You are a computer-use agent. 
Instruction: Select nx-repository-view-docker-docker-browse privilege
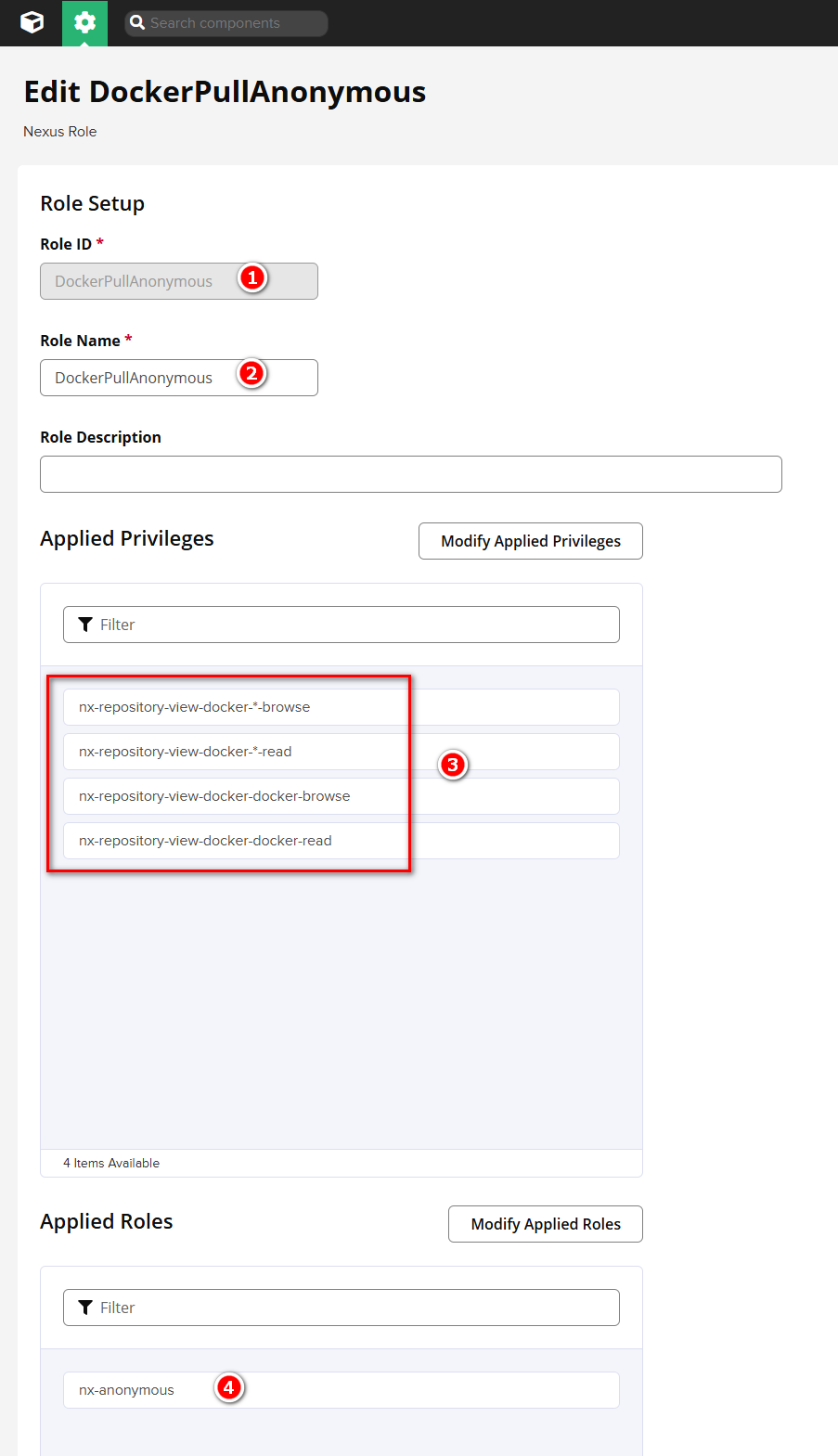(x=214, y=796)
